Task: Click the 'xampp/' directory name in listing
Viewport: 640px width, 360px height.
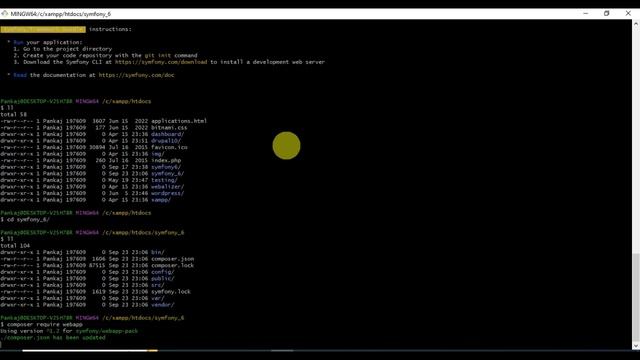Action: point(161,200)
